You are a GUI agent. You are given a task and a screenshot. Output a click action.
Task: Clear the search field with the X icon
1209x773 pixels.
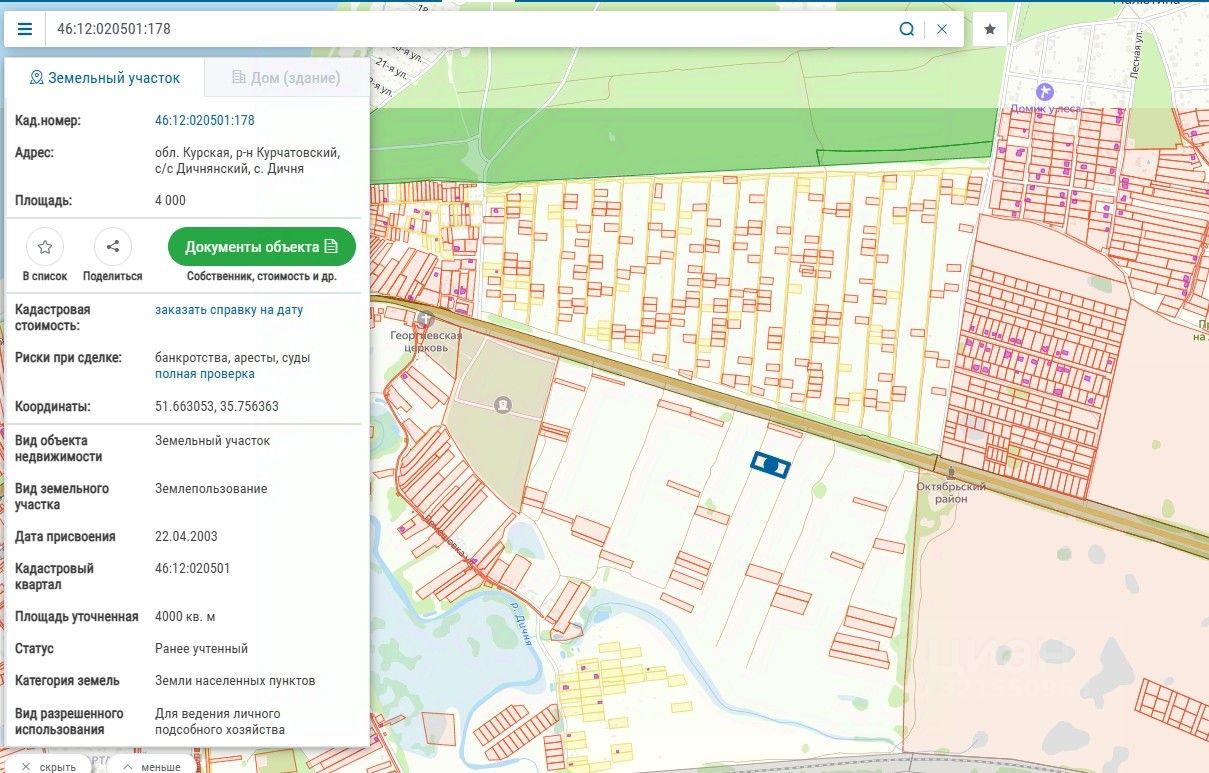tap(942, 29)
